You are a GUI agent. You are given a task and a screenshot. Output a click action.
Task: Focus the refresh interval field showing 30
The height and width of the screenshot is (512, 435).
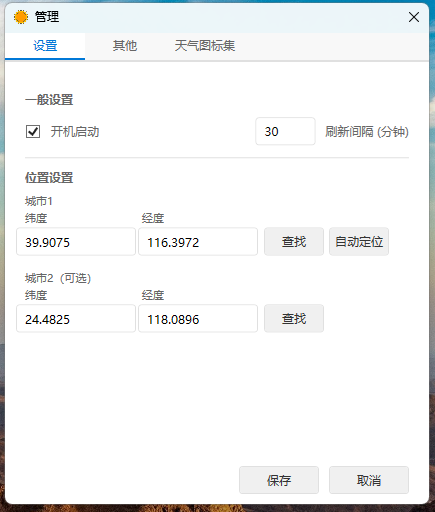tap(285, 131)
